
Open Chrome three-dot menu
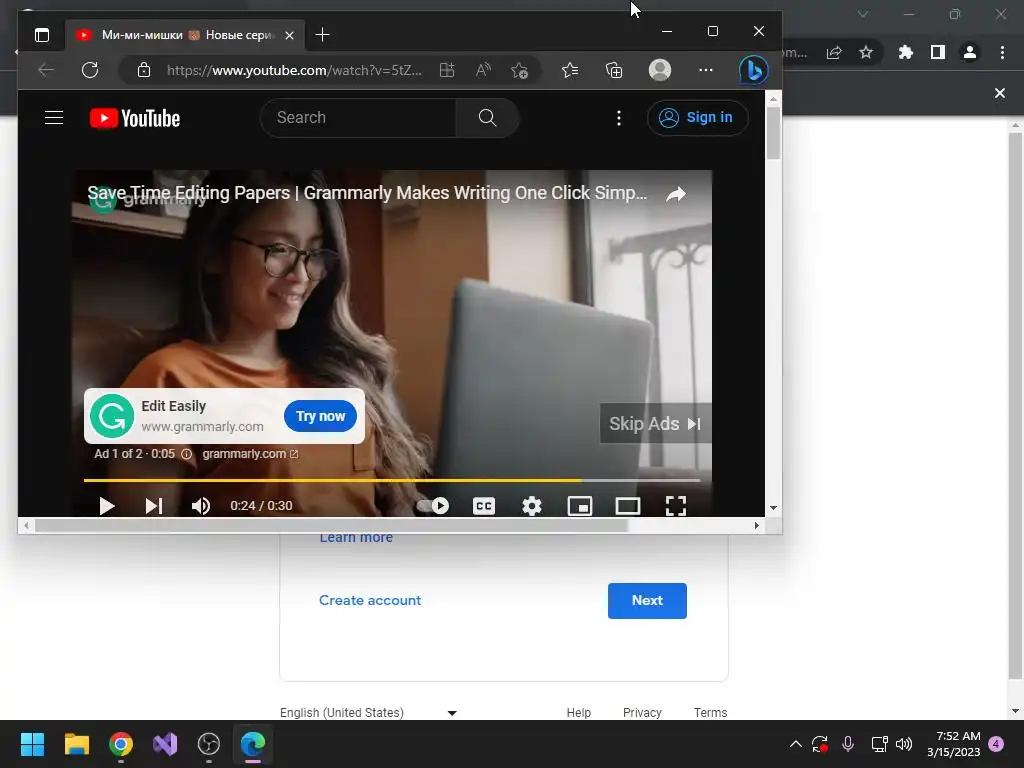click(x=1002, y=52)
